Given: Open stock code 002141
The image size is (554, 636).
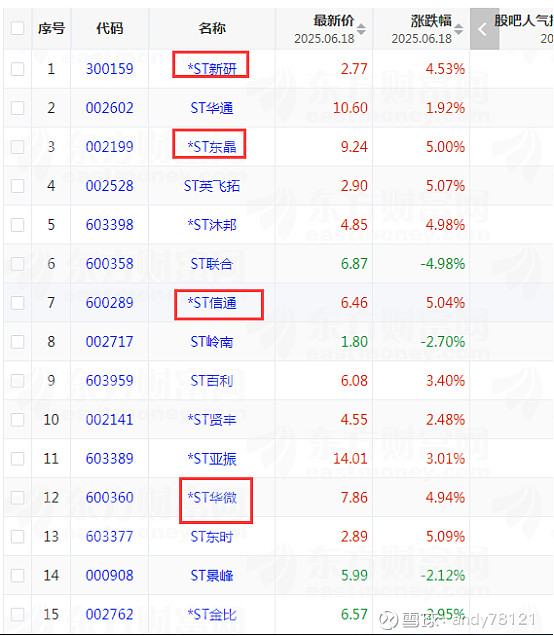Looking at the screenshot, I should click(x=110, y=419).
